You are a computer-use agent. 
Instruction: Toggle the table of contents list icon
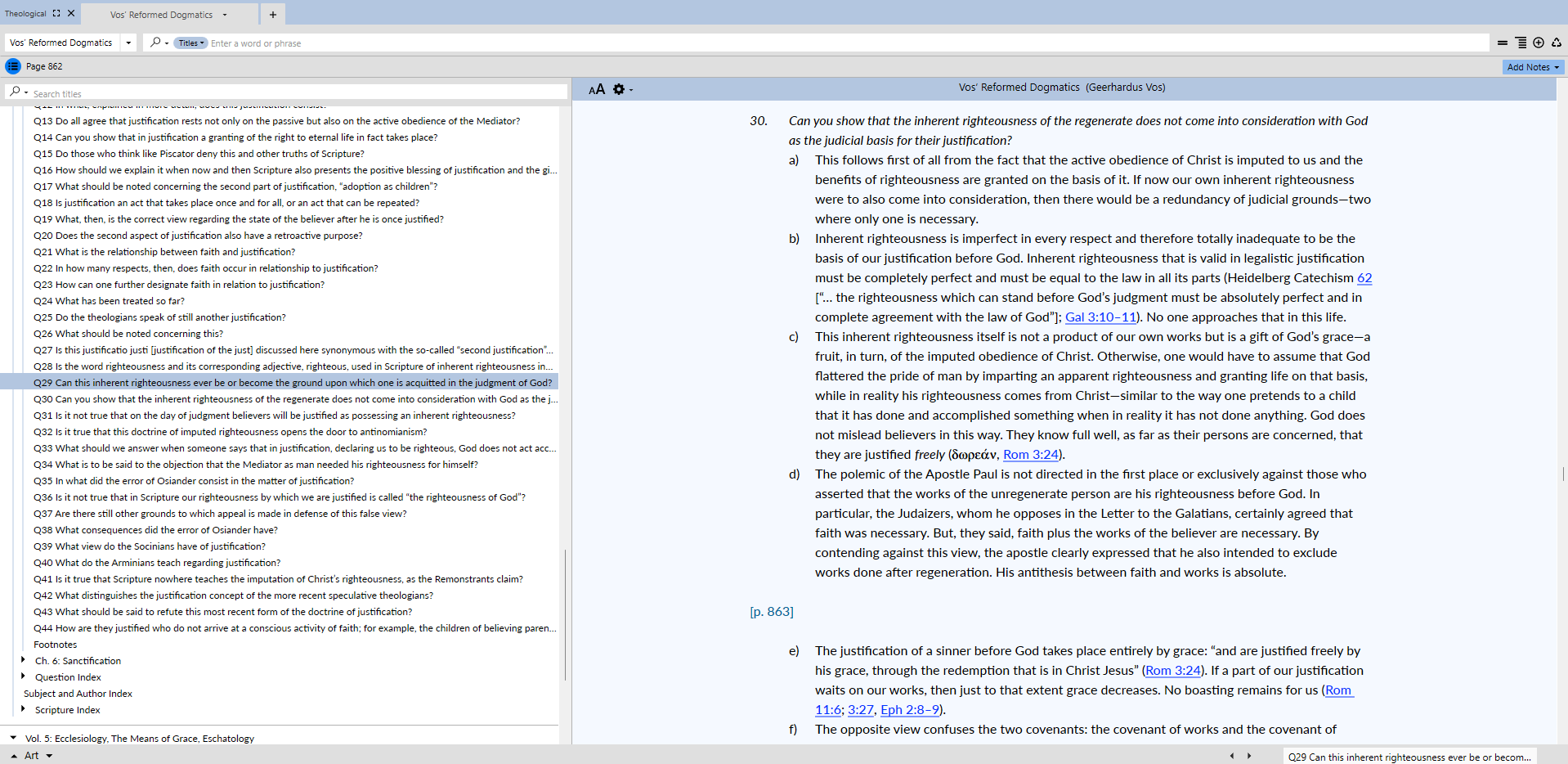(x=13, y=66)
